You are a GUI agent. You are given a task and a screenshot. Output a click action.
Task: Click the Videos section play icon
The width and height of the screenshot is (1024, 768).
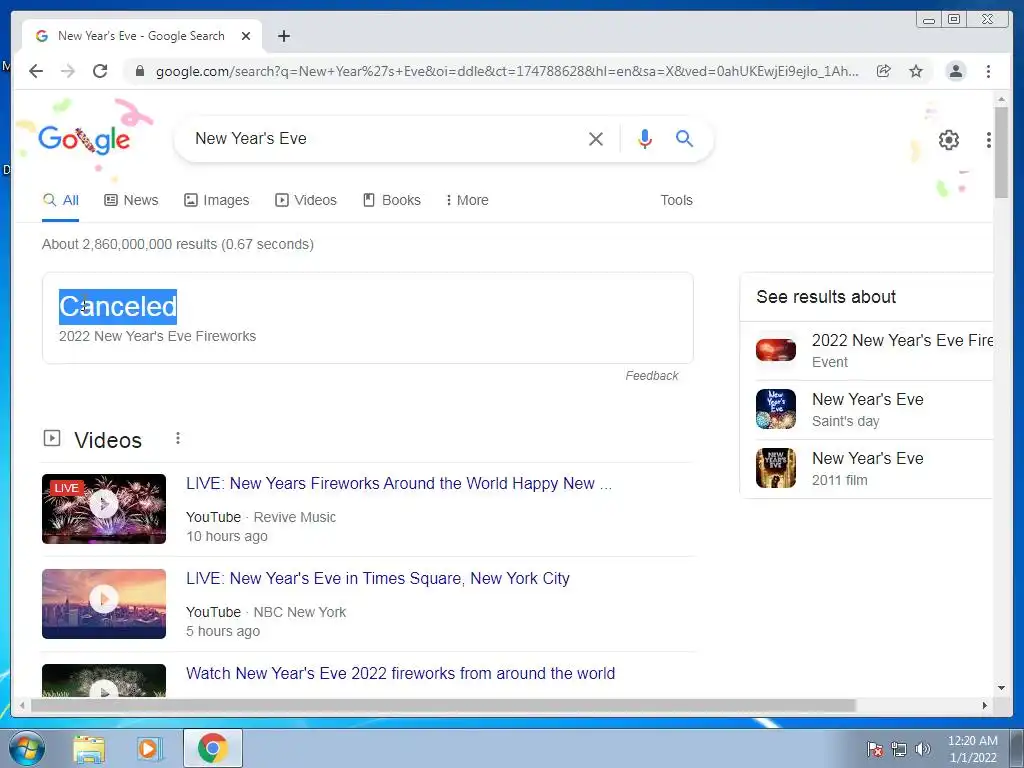[x=52, y=438]
